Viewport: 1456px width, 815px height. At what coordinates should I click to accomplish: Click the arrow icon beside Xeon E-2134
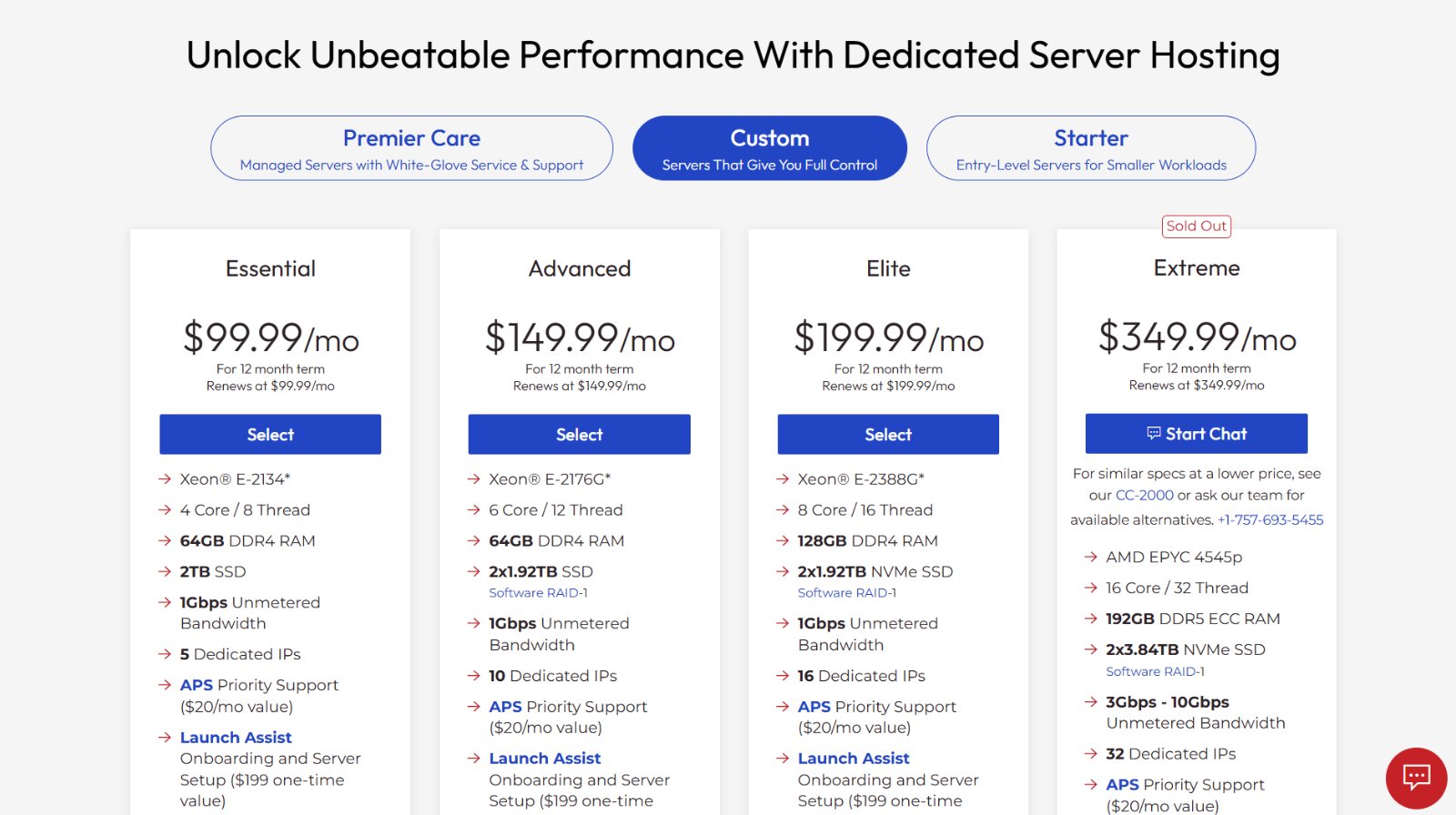point(166,478)
